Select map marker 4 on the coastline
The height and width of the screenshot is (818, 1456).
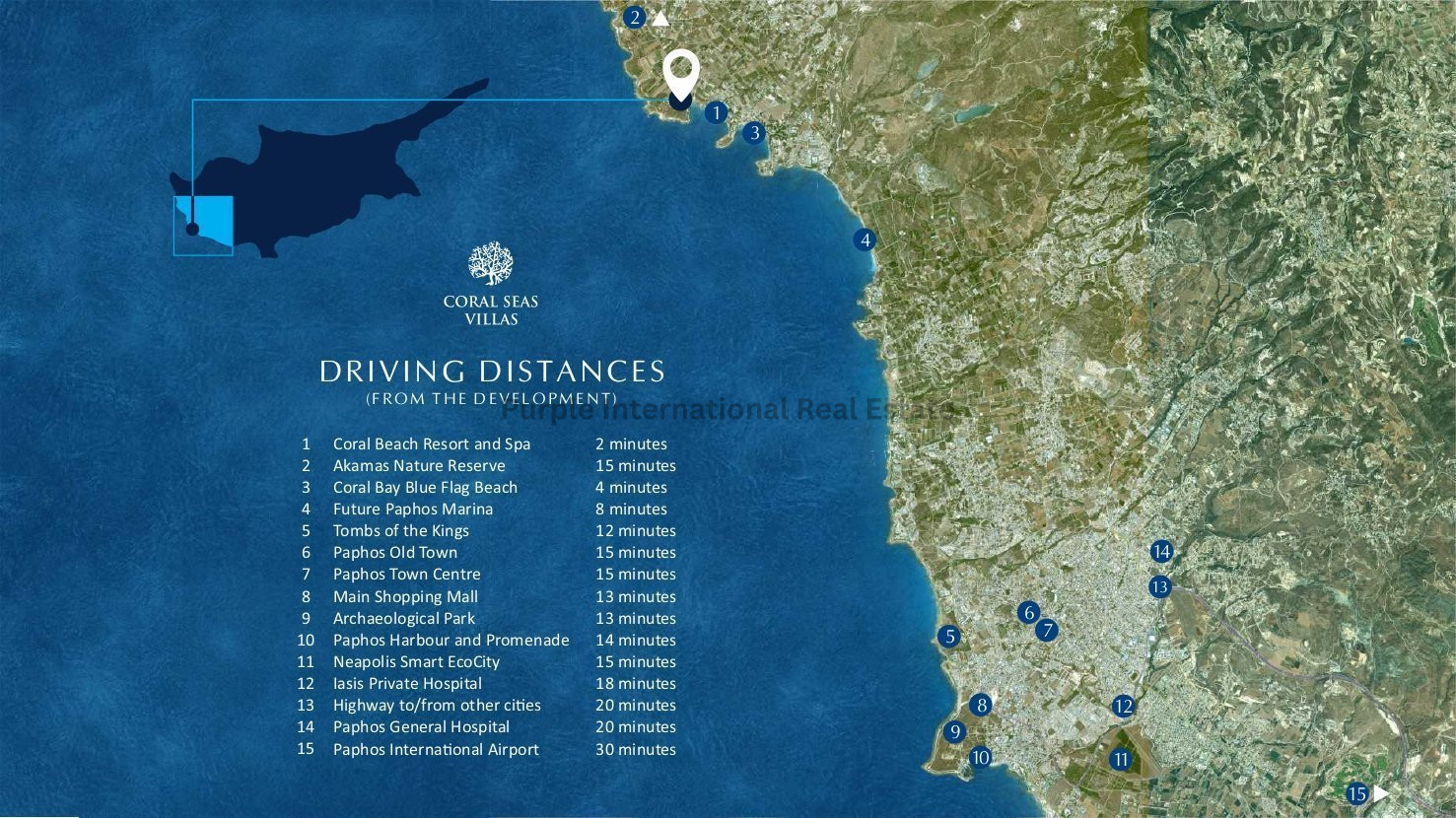click(865, 239)
